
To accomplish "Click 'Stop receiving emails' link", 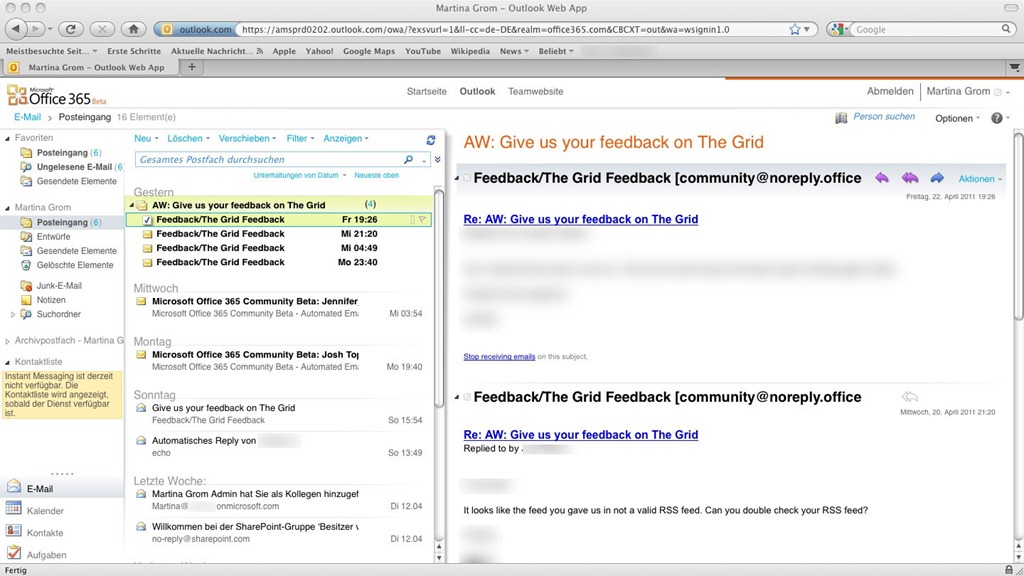I will tap(499, 357).
